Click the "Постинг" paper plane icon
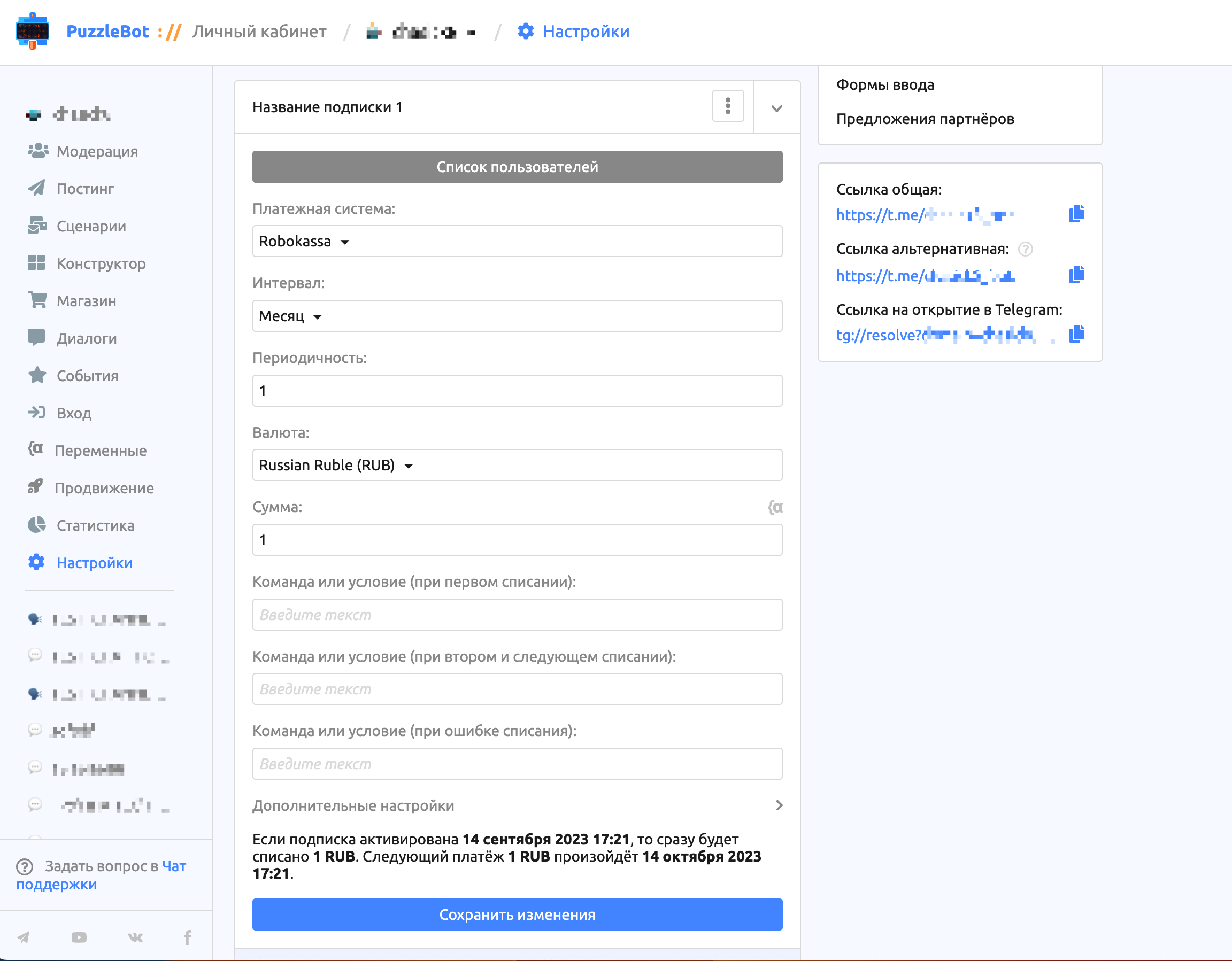The height and width of the screenshot is (961, 1232). (37, 188)
